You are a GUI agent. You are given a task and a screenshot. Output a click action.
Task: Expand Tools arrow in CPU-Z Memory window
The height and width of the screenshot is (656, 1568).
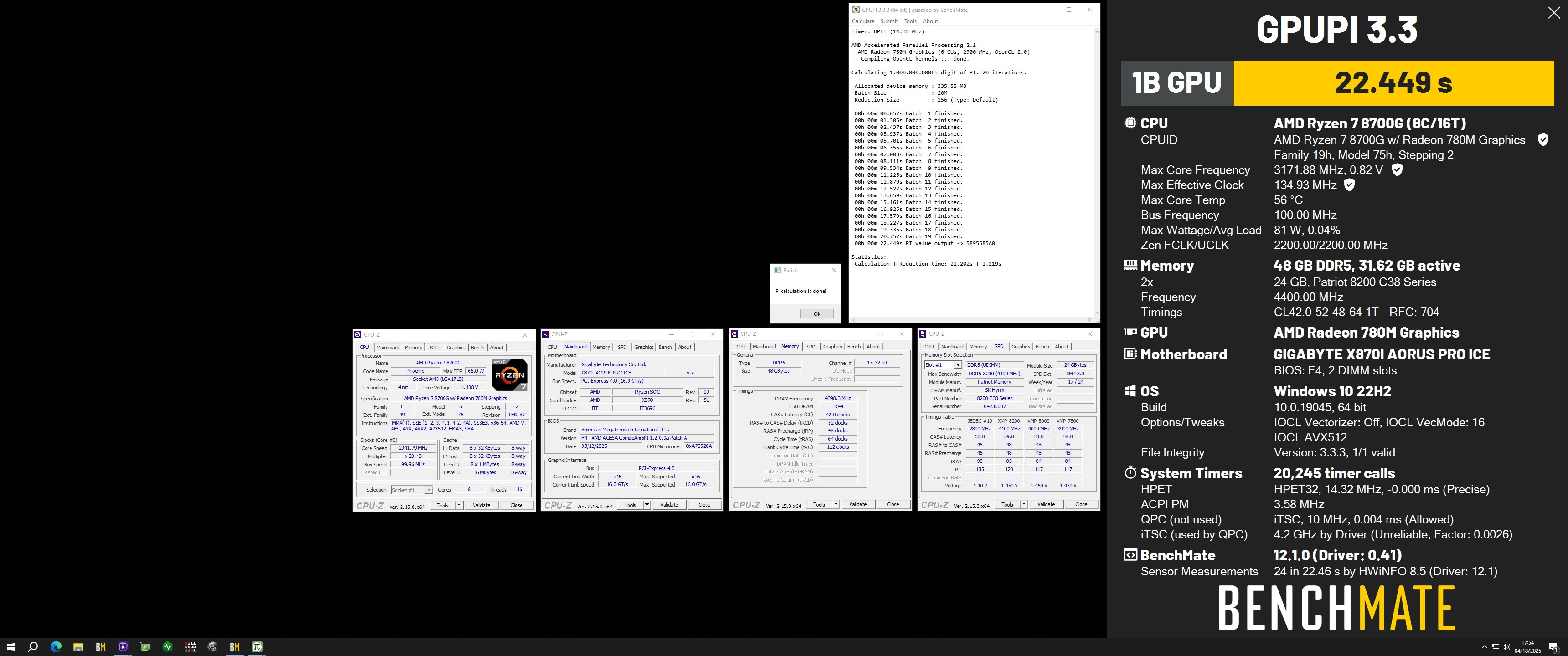tap(835, 504)
